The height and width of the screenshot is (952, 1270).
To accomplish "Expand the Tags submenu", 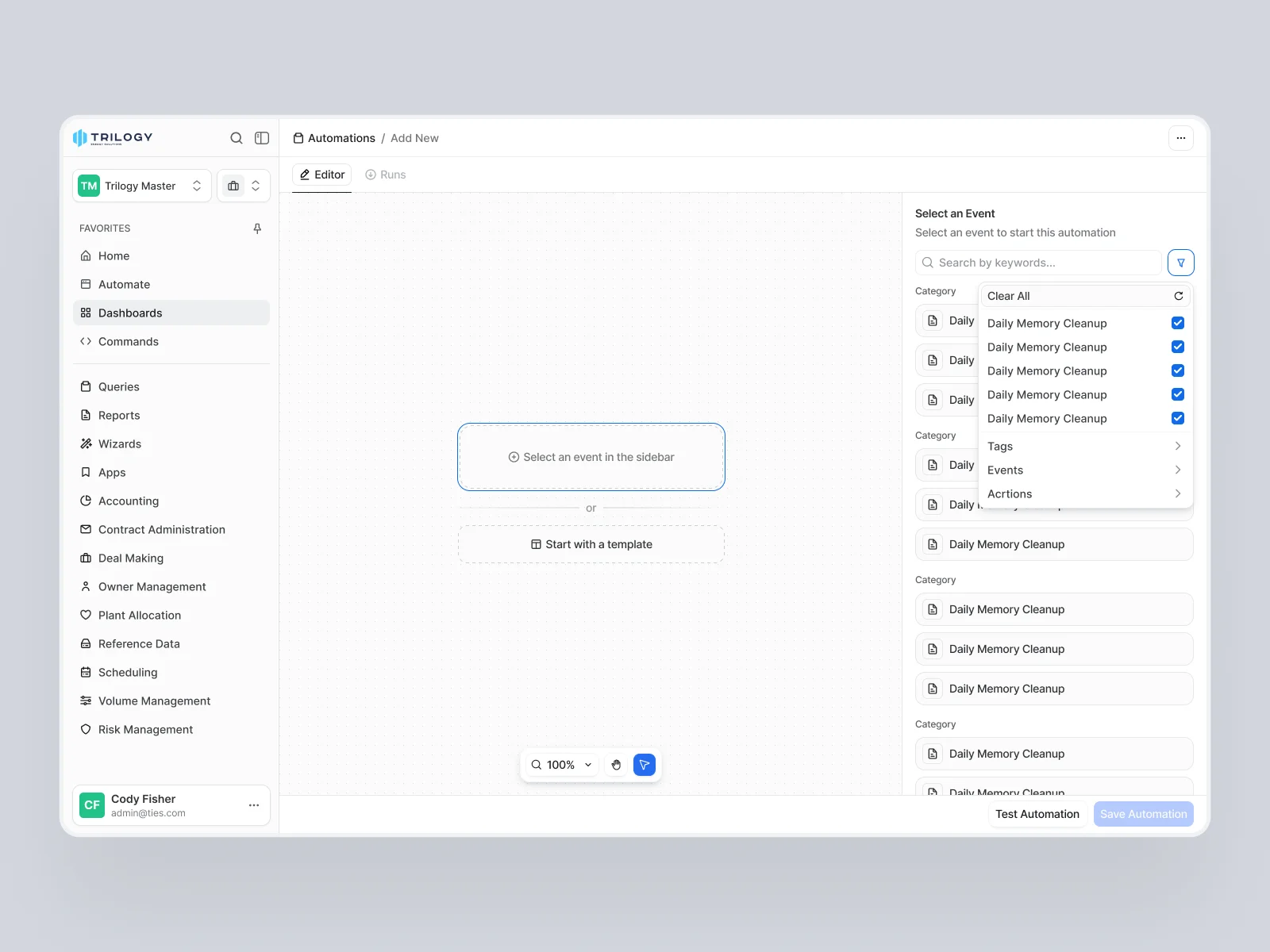I will [1084, 446].
